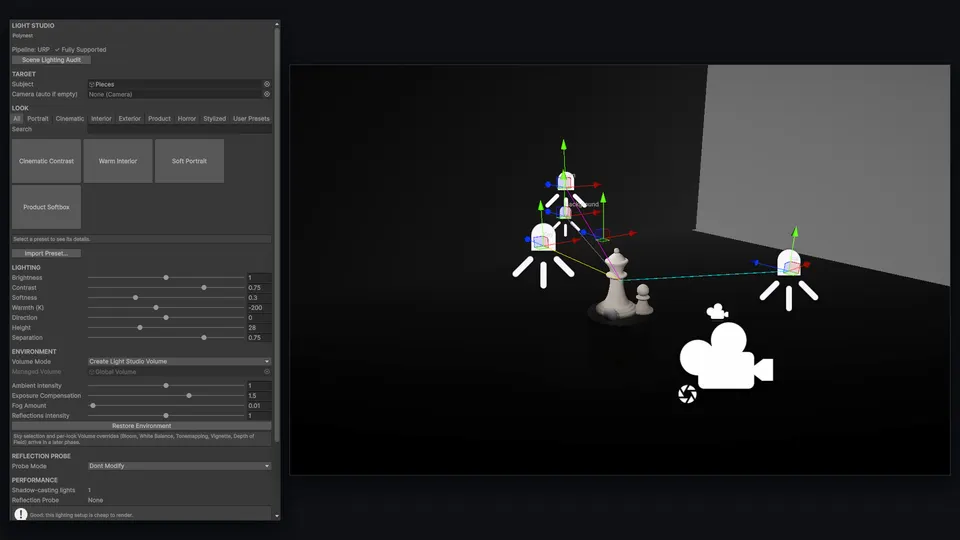Click the Subject Pieces field
The height and width of the screenshot is (540, 960).
point(174,84)
